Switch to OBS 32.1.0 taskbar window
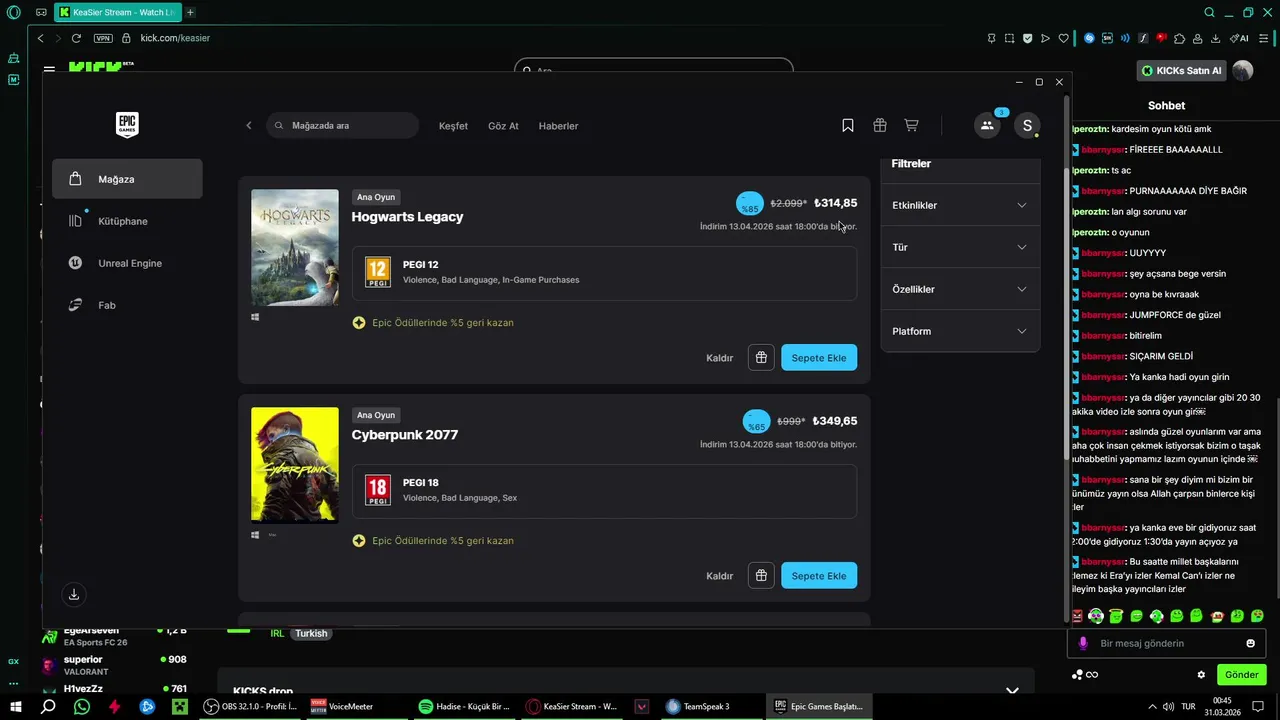Screen dimensions: 1280x720 tap(250, 706)
